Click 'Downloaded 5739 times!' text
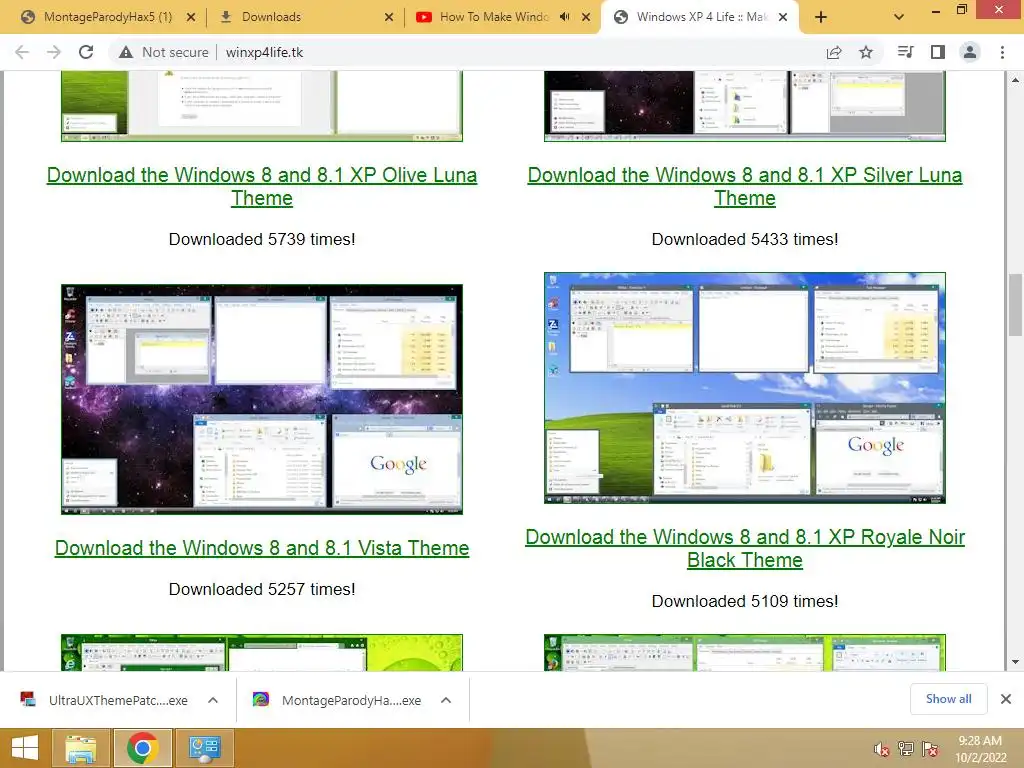This screenshot has width=1024, height=768. (x=262, y=239)
